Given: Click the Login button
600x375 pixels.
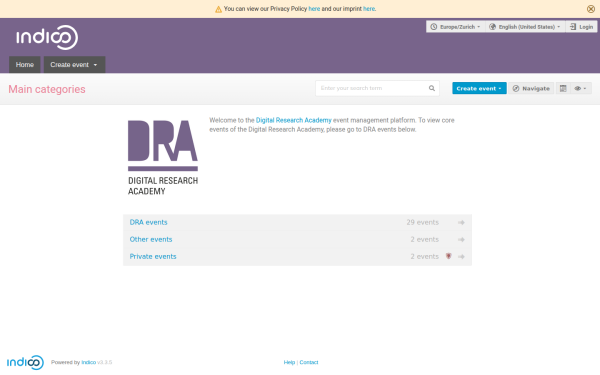Looking at the screenshot, I should pos(581,27).
